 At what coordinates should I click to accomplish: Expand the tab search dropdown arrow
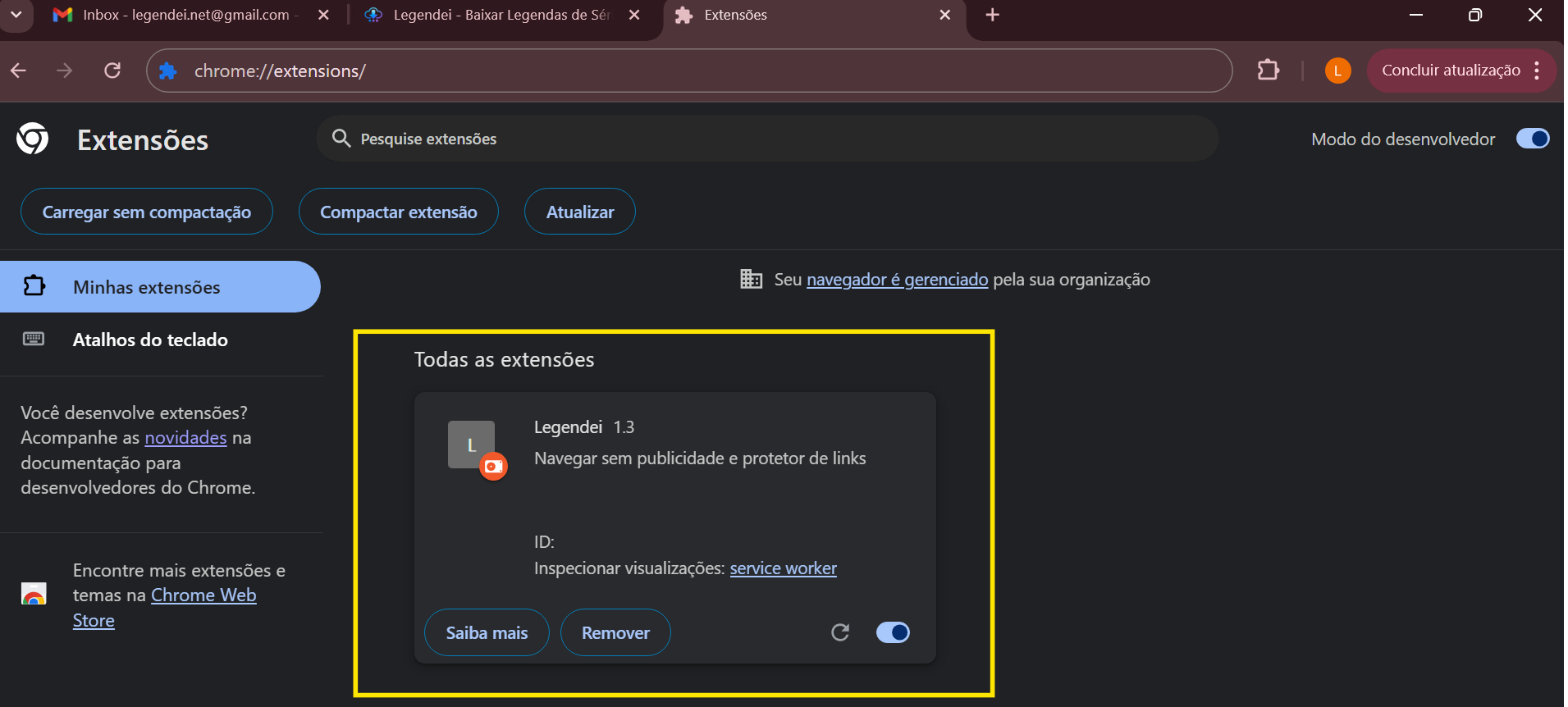[16, 15]
